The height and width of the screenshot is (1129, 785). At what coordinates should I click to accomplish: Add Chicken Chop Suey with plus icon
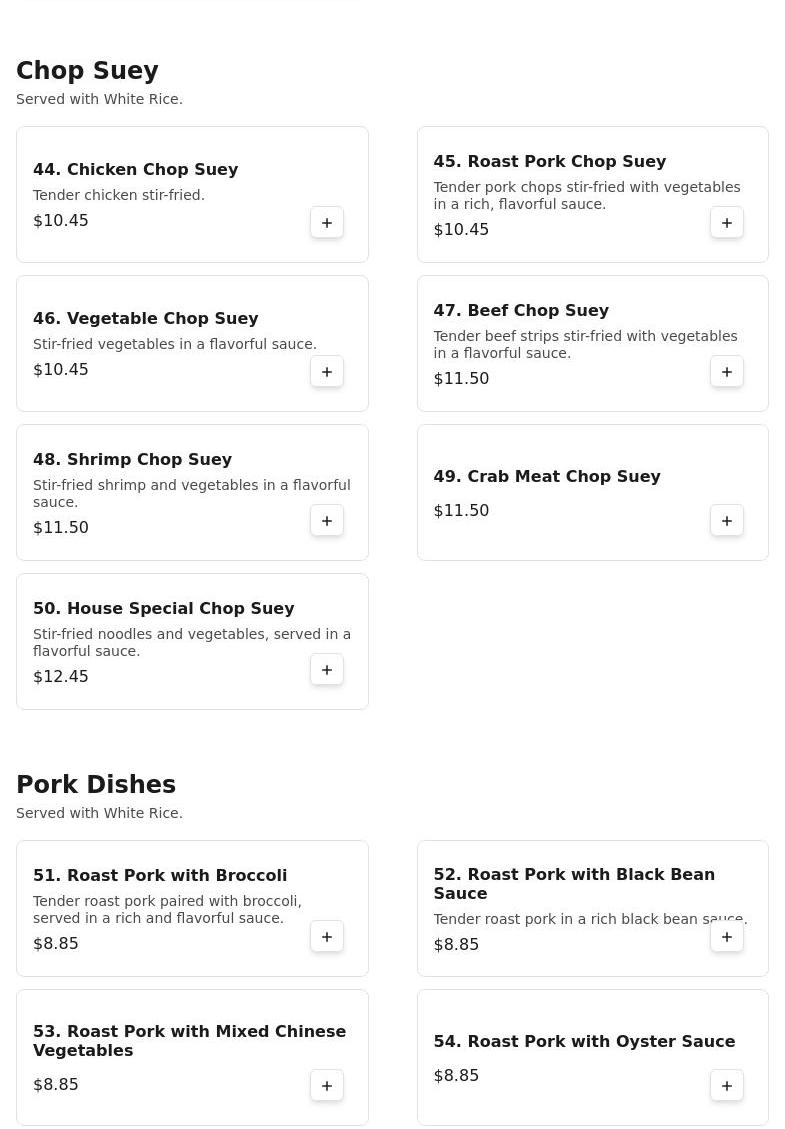(x=326, y=222)
